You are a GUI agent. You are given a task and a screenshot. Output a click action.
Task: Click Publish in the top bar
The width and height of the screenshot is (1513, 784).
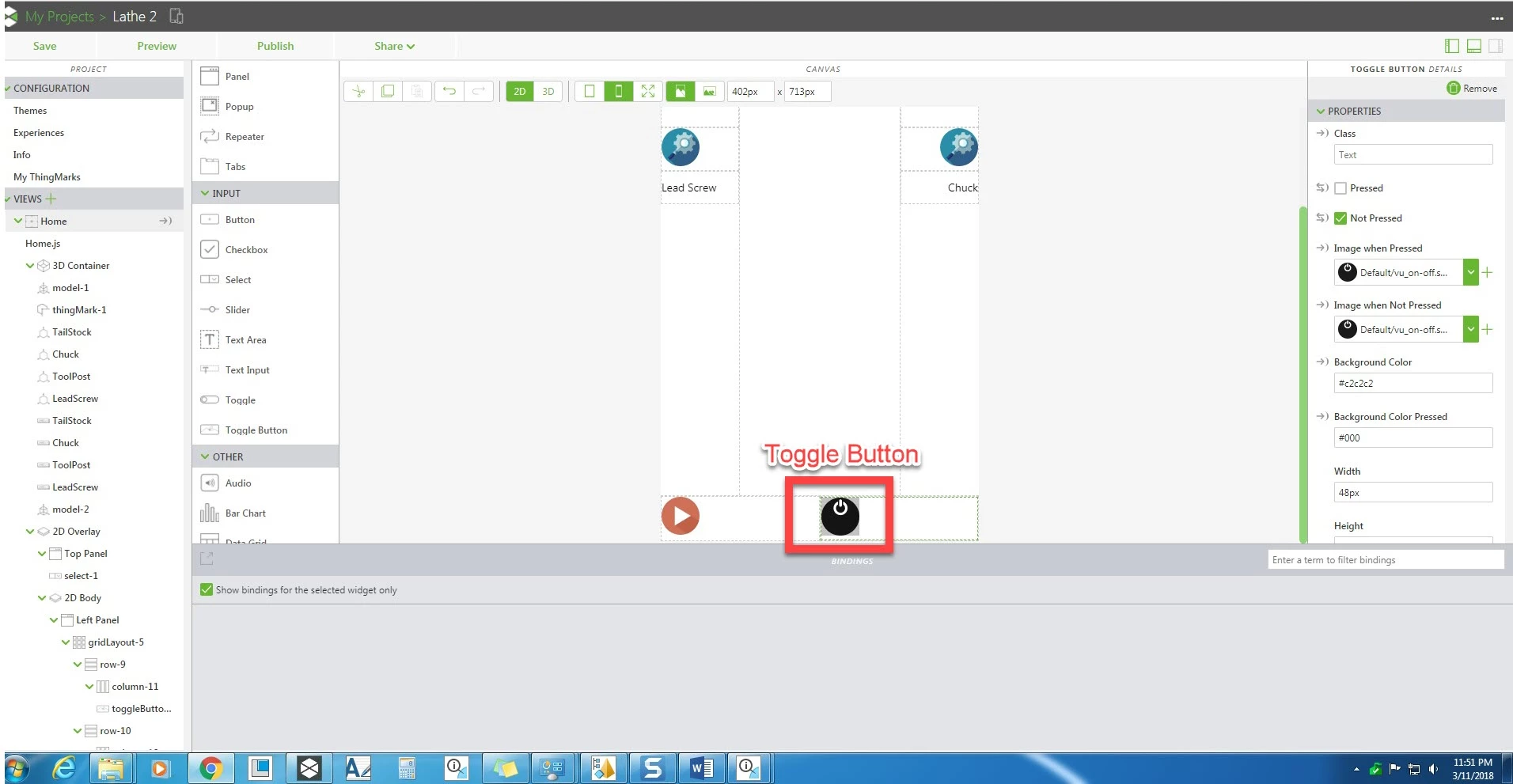[x=275, y=46]
